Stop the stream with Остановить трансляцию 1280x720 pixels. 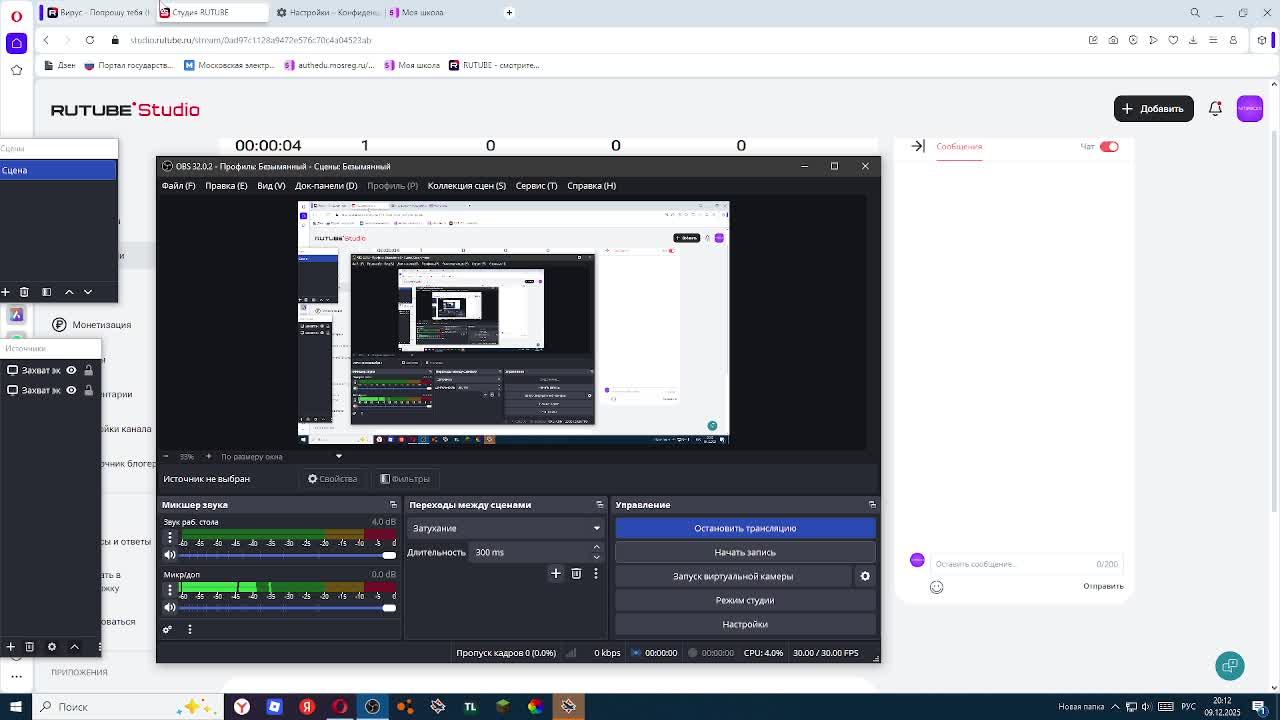click(x=745, y=528)
